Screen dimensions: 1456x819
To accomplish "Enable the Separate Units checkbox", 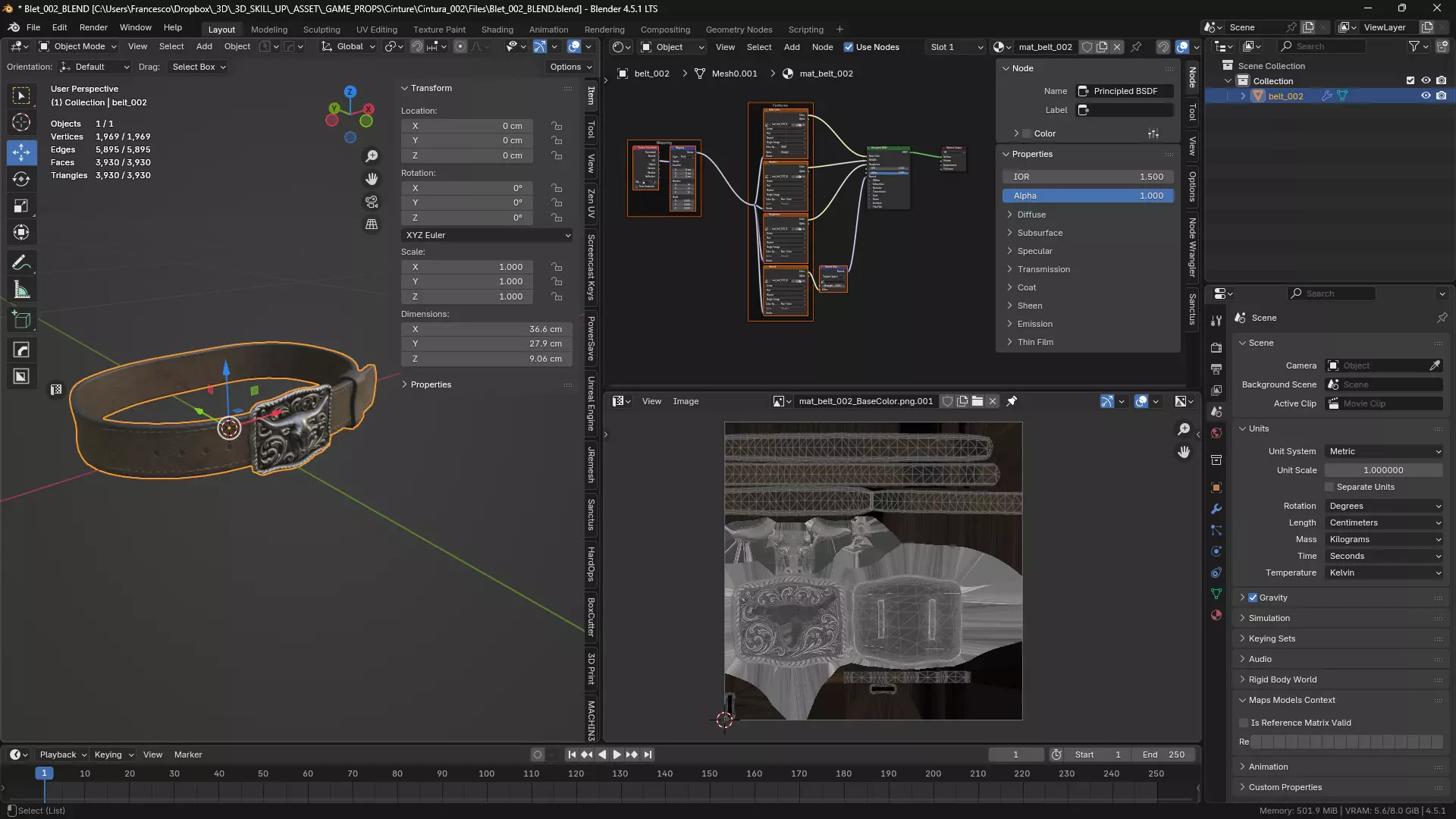I will coord(1329,487).
